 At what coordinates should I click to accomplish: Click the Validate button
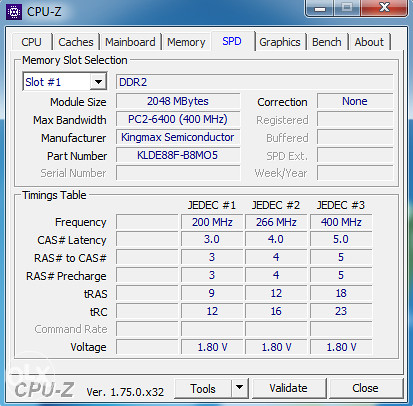coord(289,388)
